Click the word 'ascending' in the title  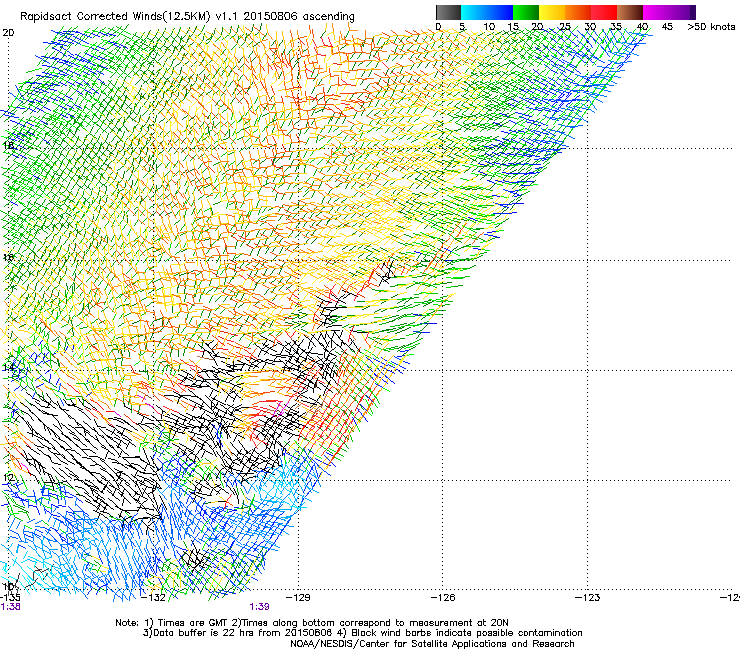pos(328,17)
